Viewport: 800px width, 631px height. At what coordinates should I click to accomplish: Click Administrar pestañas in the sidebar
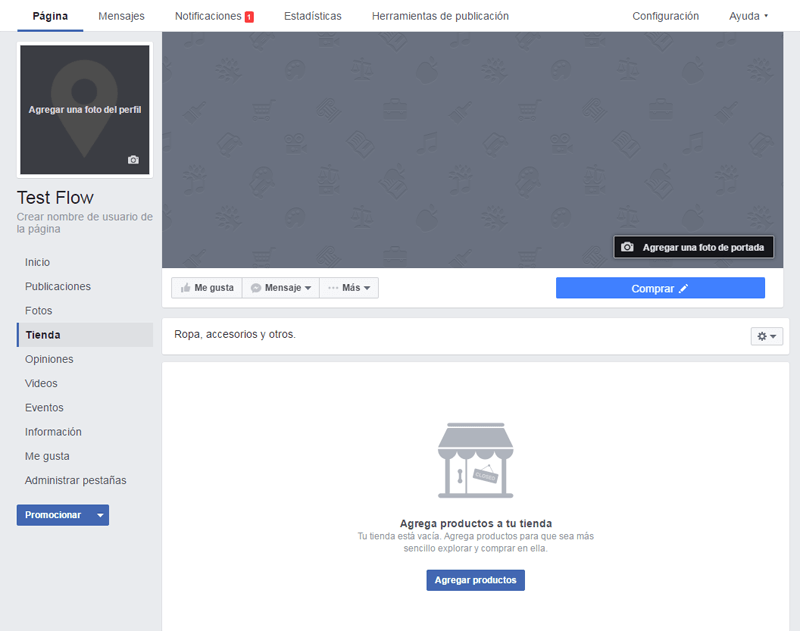coord(76,481)
